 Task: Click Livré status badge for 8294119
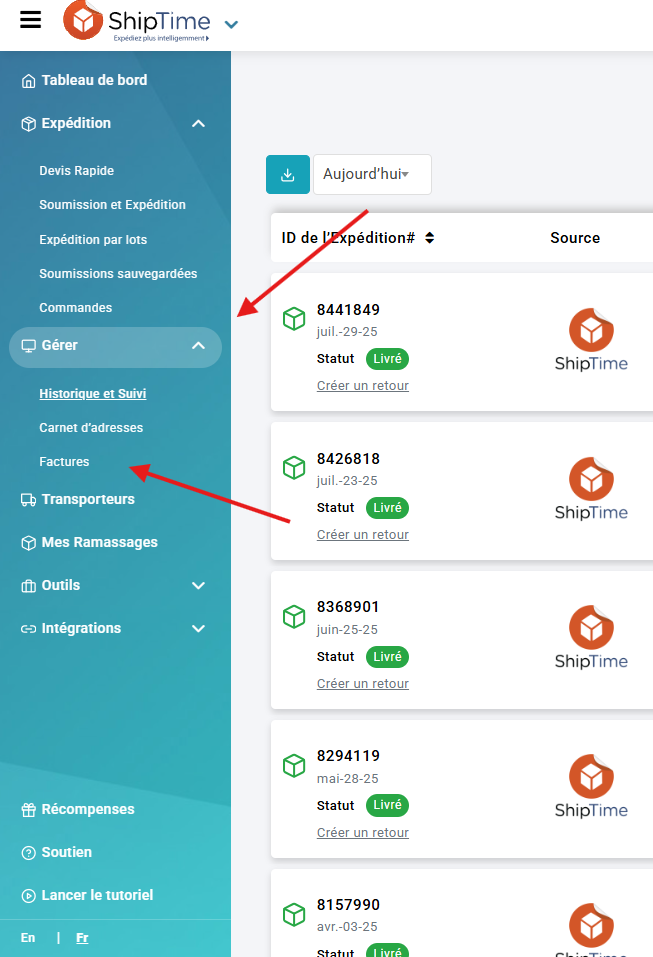click(x=387, y=805)
